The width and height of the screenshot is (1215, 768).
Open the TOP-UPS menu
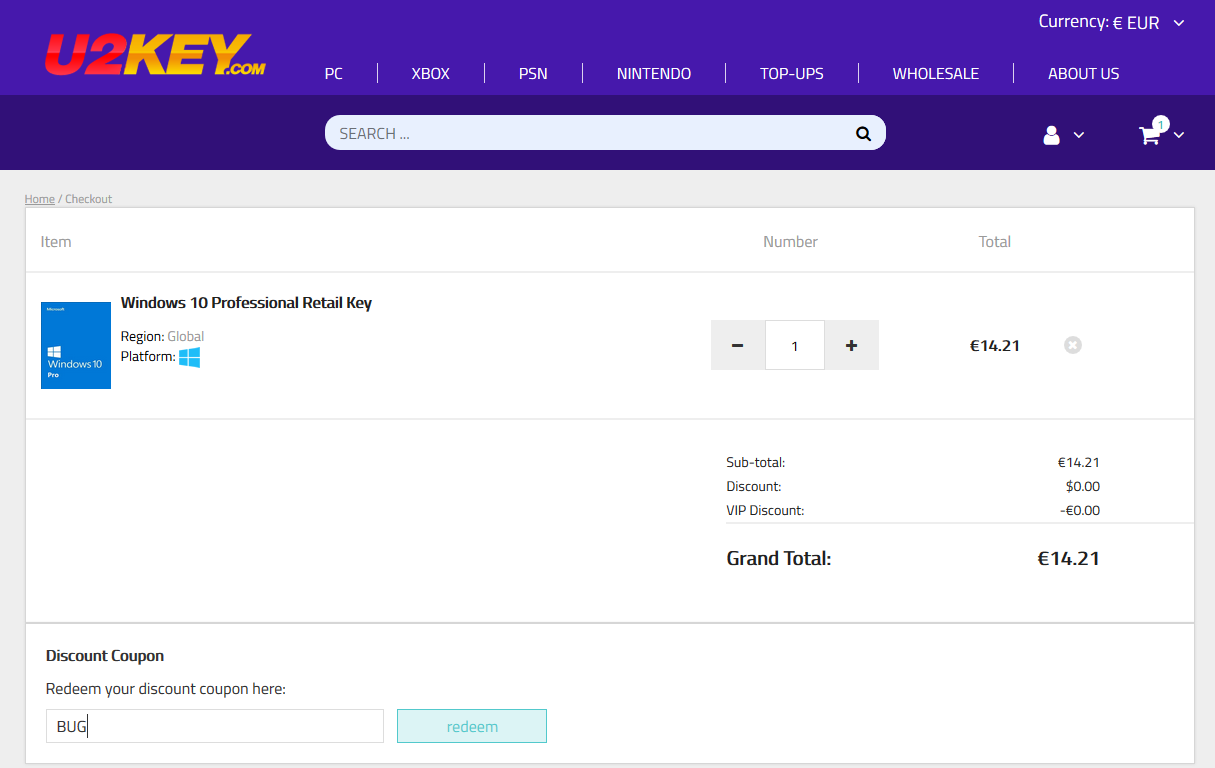click(792, 73)
